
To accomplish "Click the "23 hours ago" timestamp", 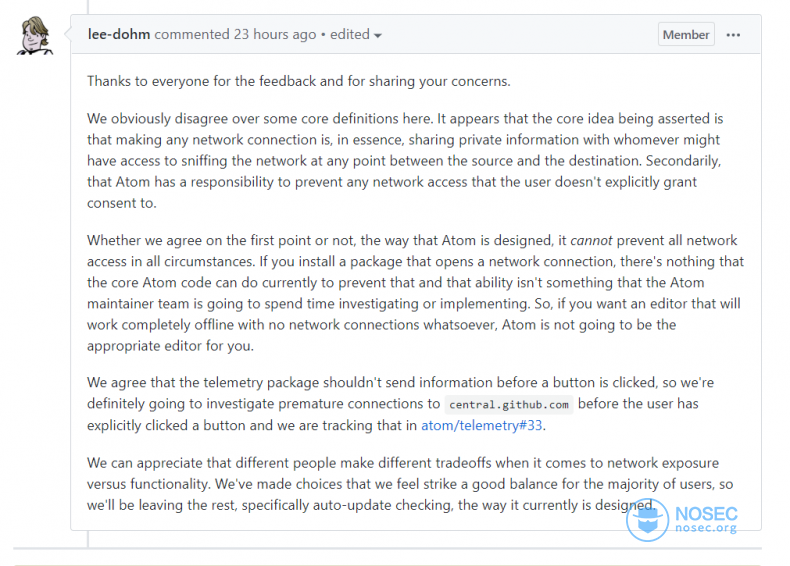I will pos(275,34).
